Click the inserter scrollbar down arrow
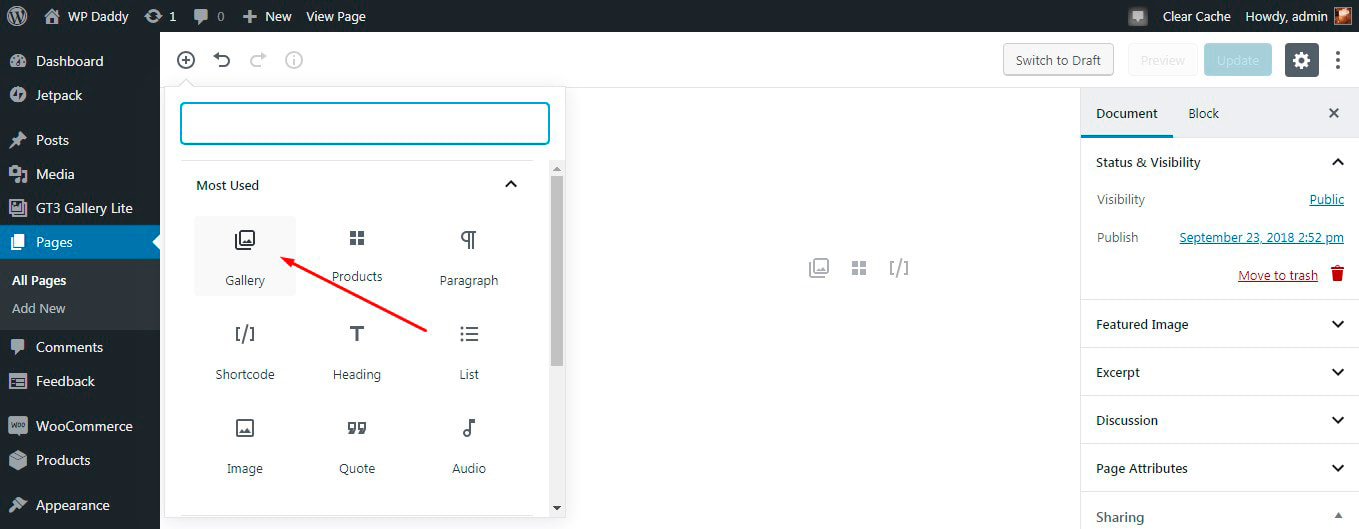 (x=557, y=508)
